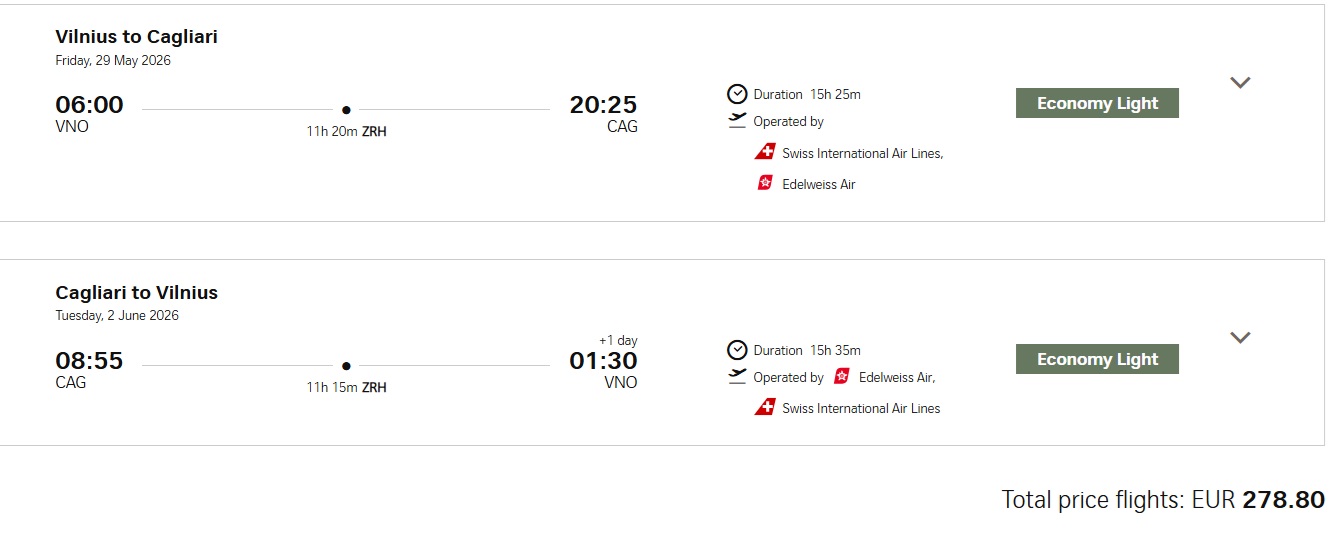This screenshot has width=1334, height=535.
Task: Click the outbound flight duration clock icon
Action: pyautogui.click(x=737, y=94)
